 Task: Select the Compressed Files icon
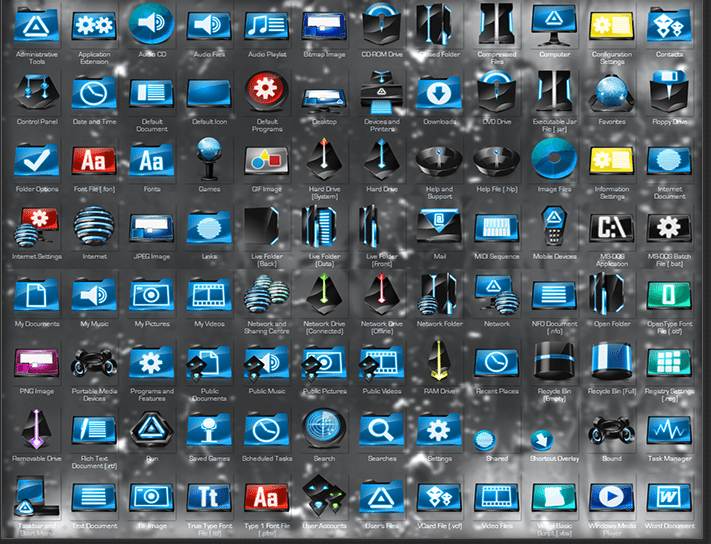click(x=497, y=25)
